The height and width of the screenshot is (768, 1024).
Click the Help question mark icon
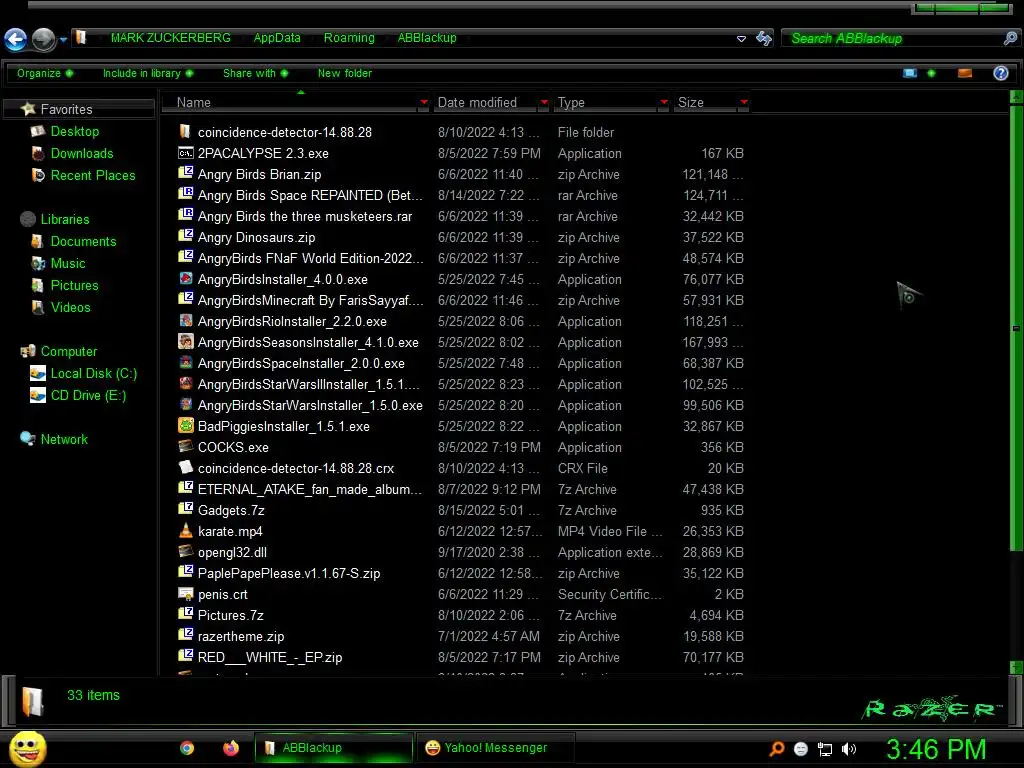(1000, 73)
